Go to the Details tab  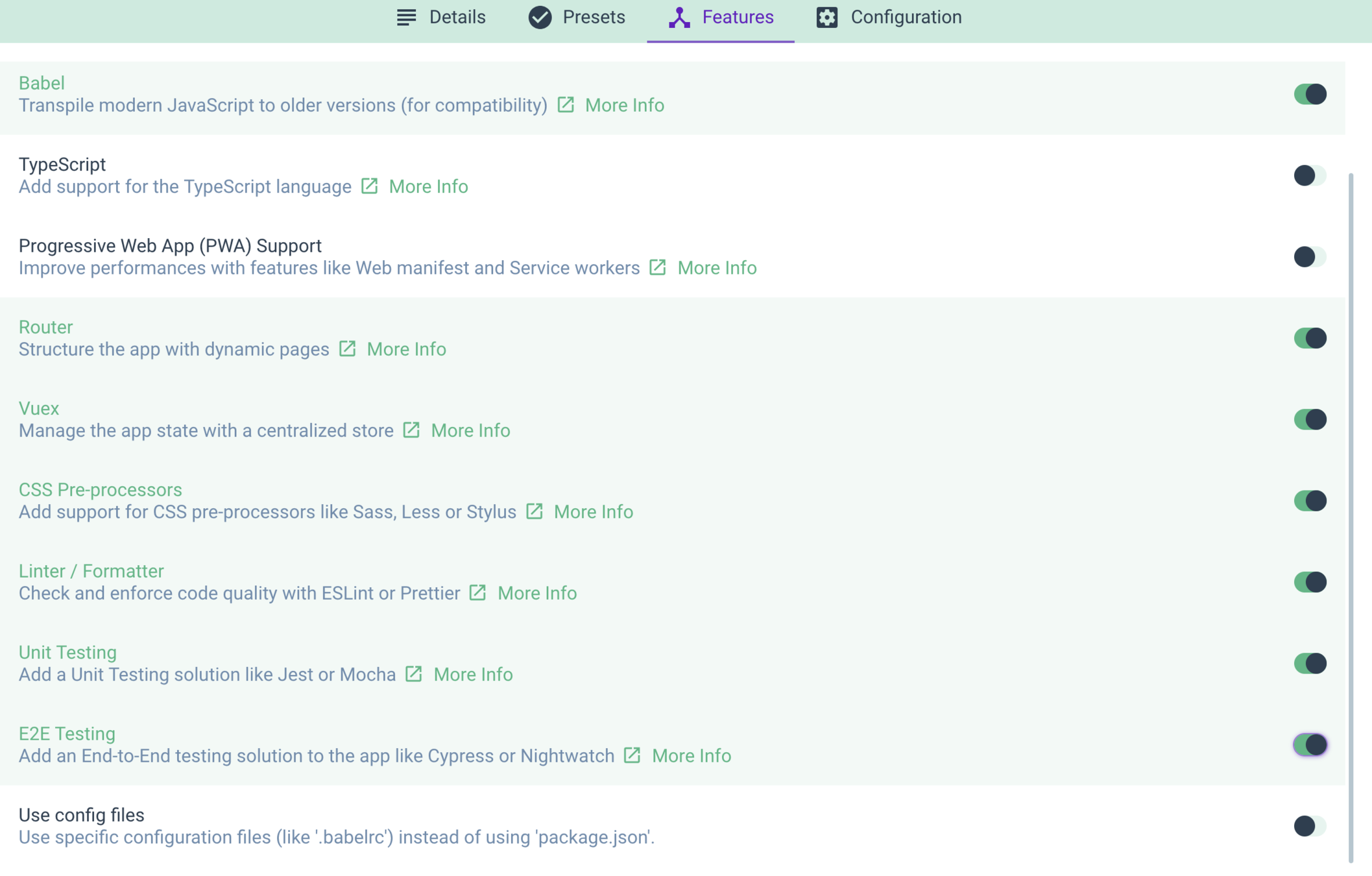tap(441, 18)
